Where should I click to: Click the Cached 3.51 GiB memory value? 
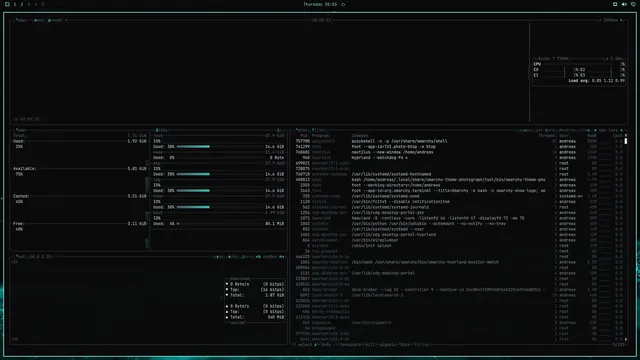(137, 196)
